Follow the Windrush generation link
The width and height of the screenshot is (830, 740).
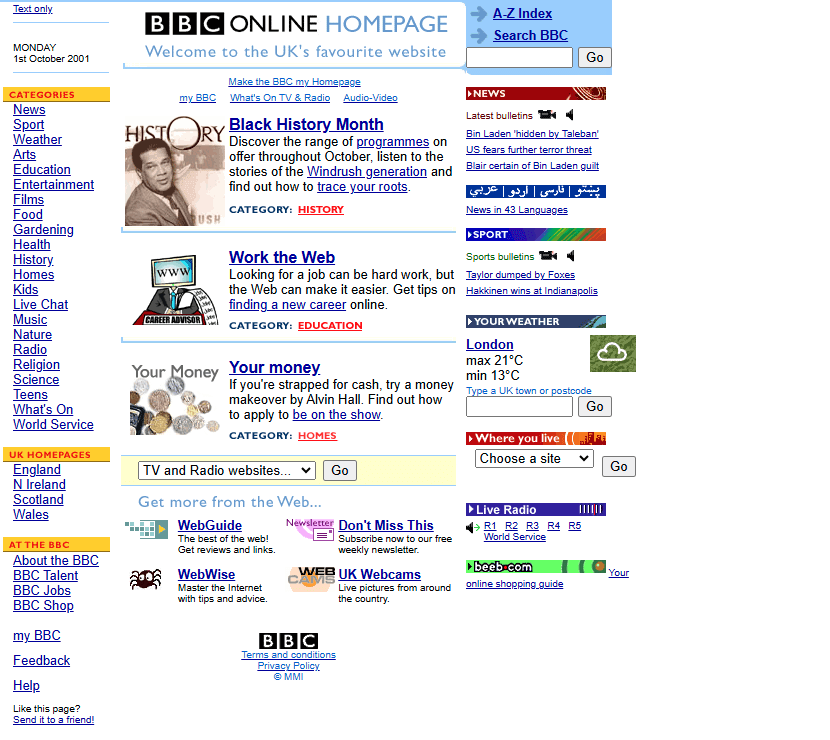coord(367,172)
